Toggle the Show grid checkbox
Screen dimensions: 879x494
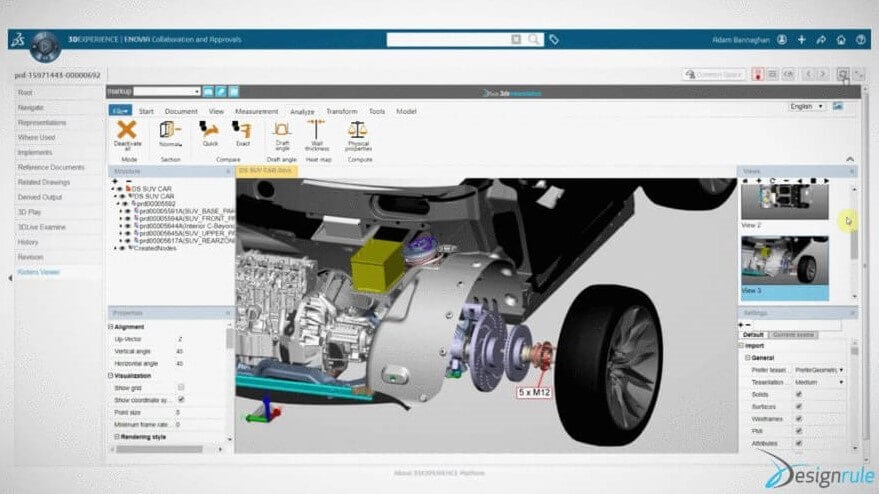pos(181,387)
